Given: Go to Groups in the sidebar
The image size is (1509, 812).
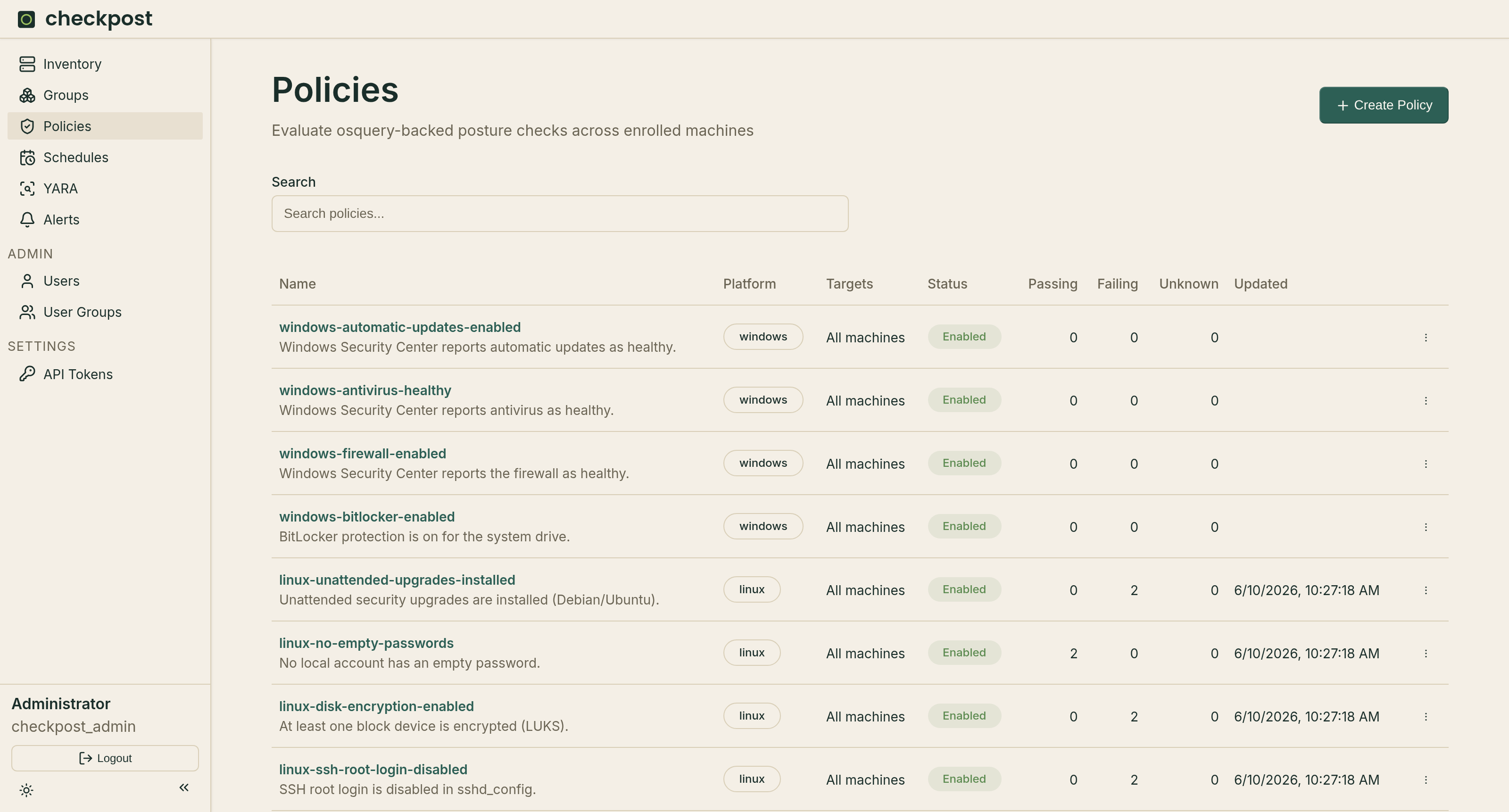Looking at the screenshot, I should pos(105,95).
